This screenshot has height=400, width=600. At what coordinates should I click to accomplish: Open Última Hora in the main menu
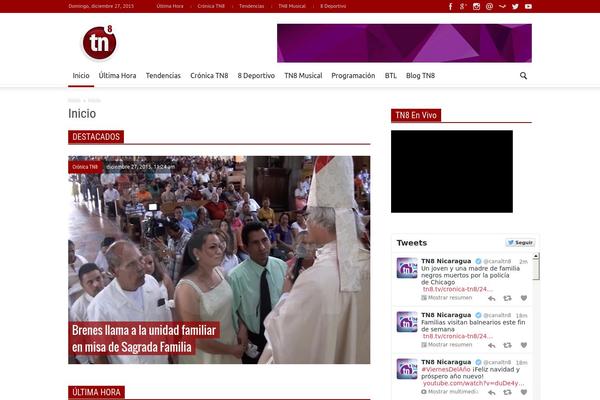tap(117, 76)
